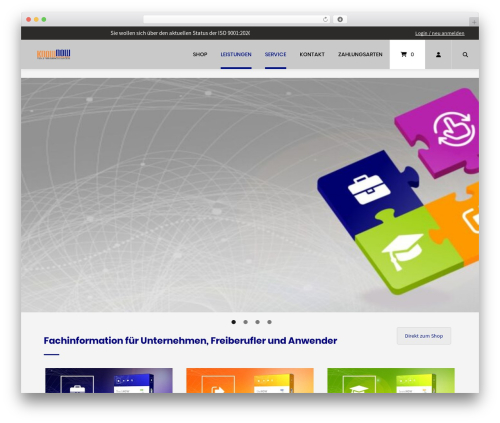
Task: Open the user account icon
Action: (x=438, y=55)
